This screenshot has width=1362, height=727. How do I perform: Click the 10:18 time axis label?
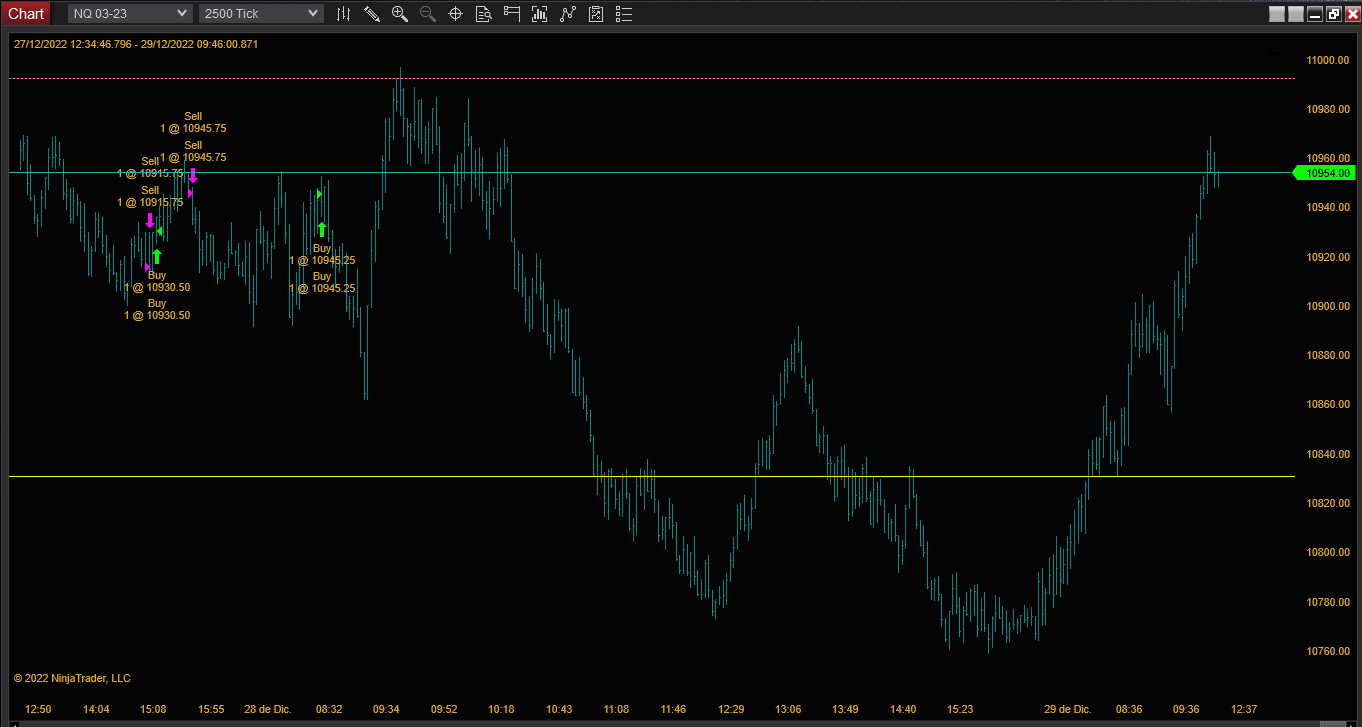click(501, 709)
